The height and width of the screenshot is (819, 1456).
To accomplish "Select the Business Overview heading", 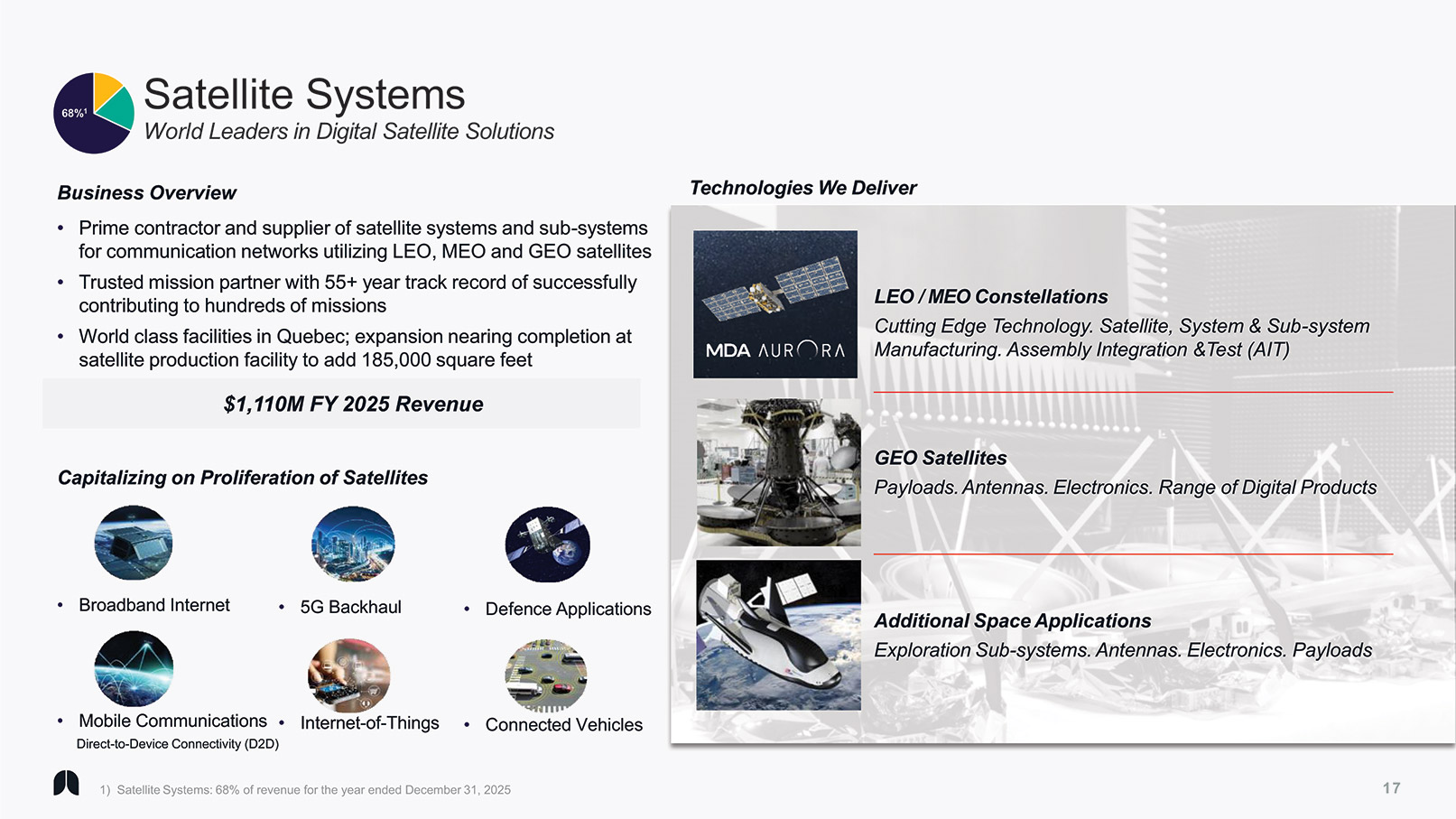I will (146, 192).
